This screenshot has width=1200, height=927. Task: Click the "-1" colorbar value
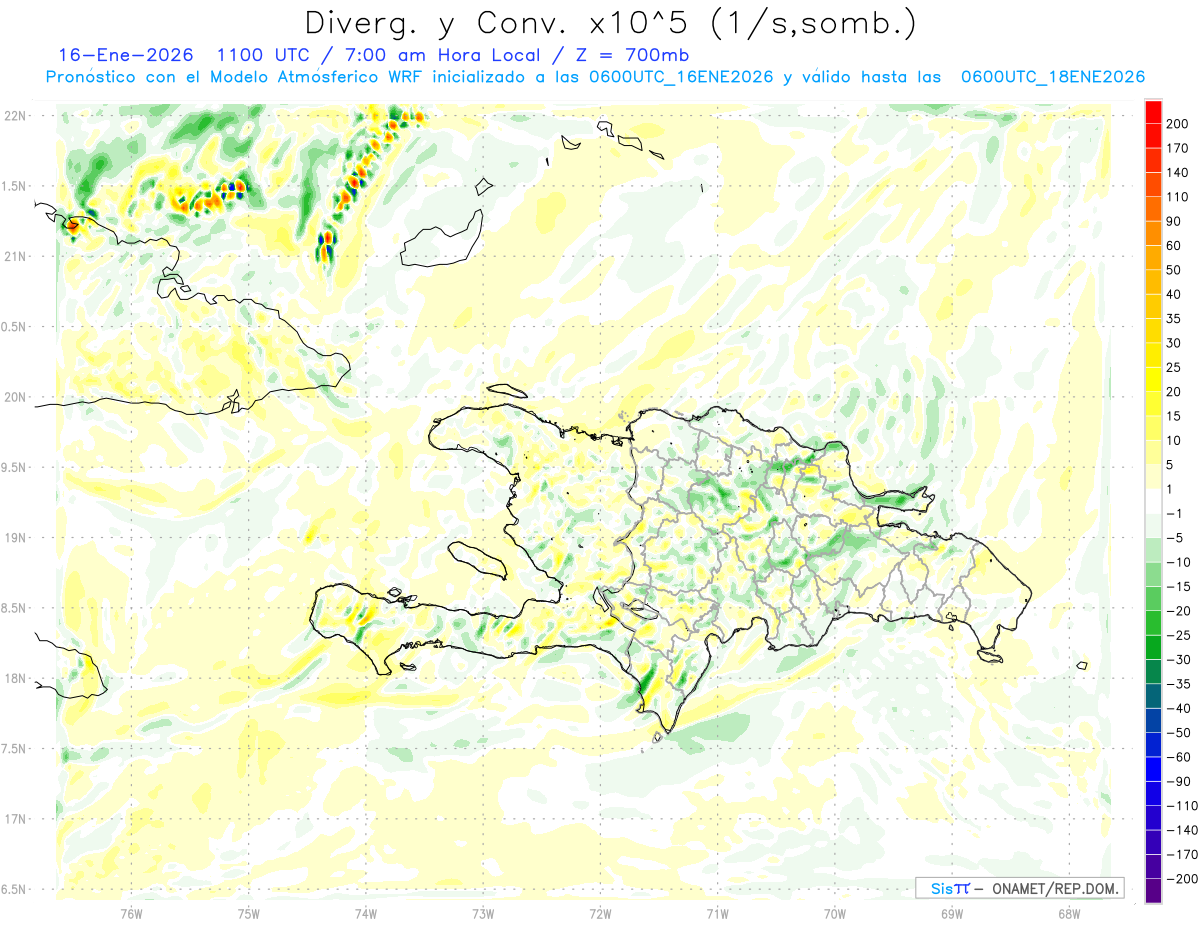(1175, 513)
